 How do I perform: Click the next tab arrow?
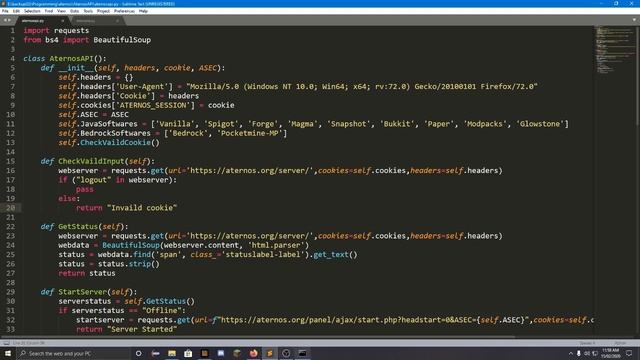point(9,20)
